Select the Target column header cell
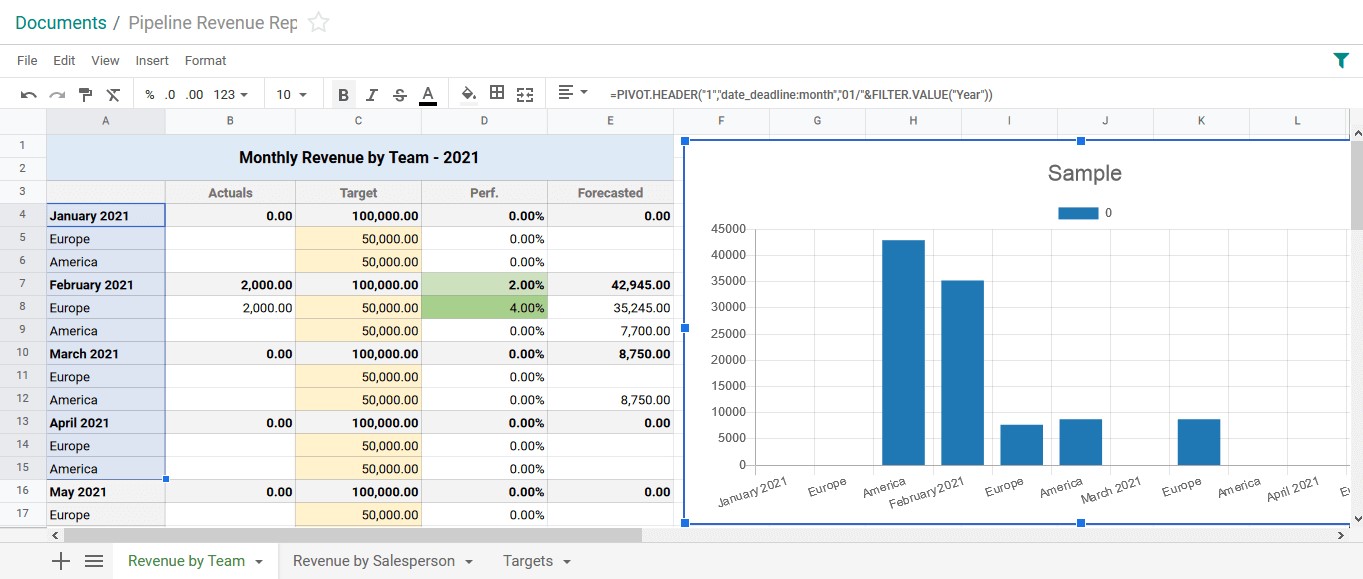 pyautogui.click(x=358, y=193)
